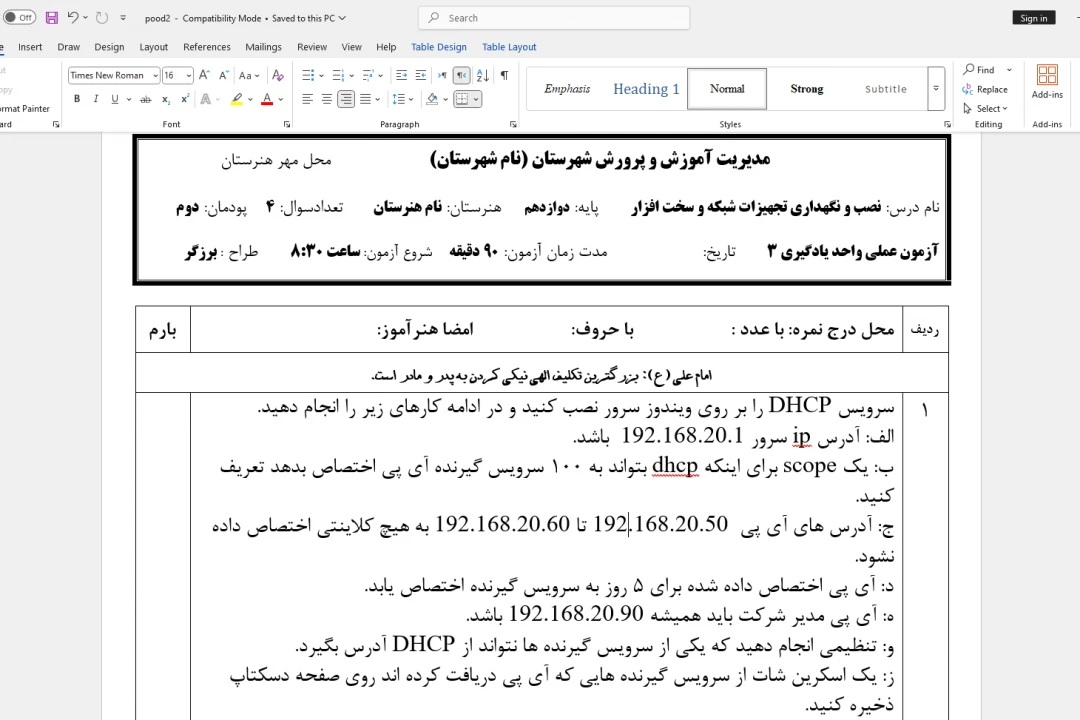Click the Sort A-Z icon
Image resolution: width=1080 pixels, height=720 pixels.
(483, 75)
